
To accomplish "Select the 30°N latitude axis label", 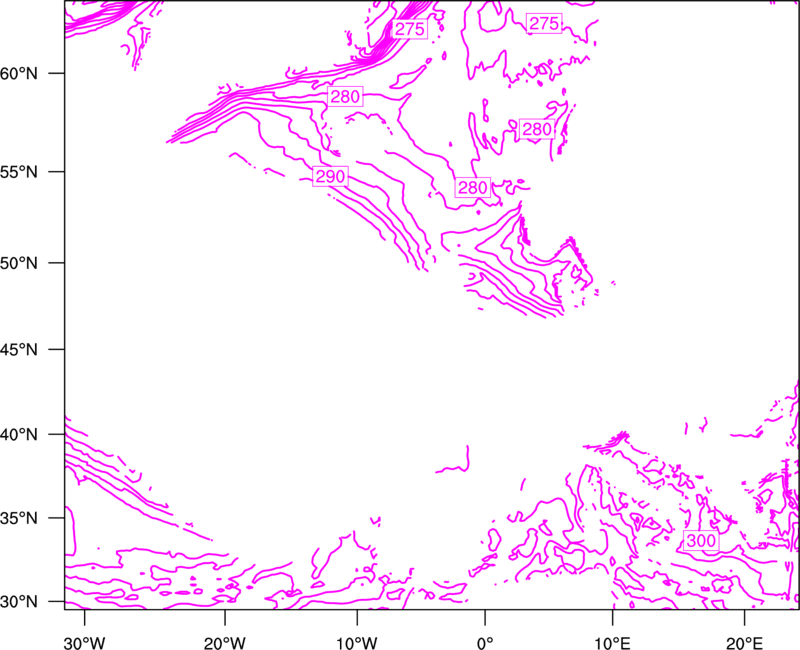I will click(19, 602).
